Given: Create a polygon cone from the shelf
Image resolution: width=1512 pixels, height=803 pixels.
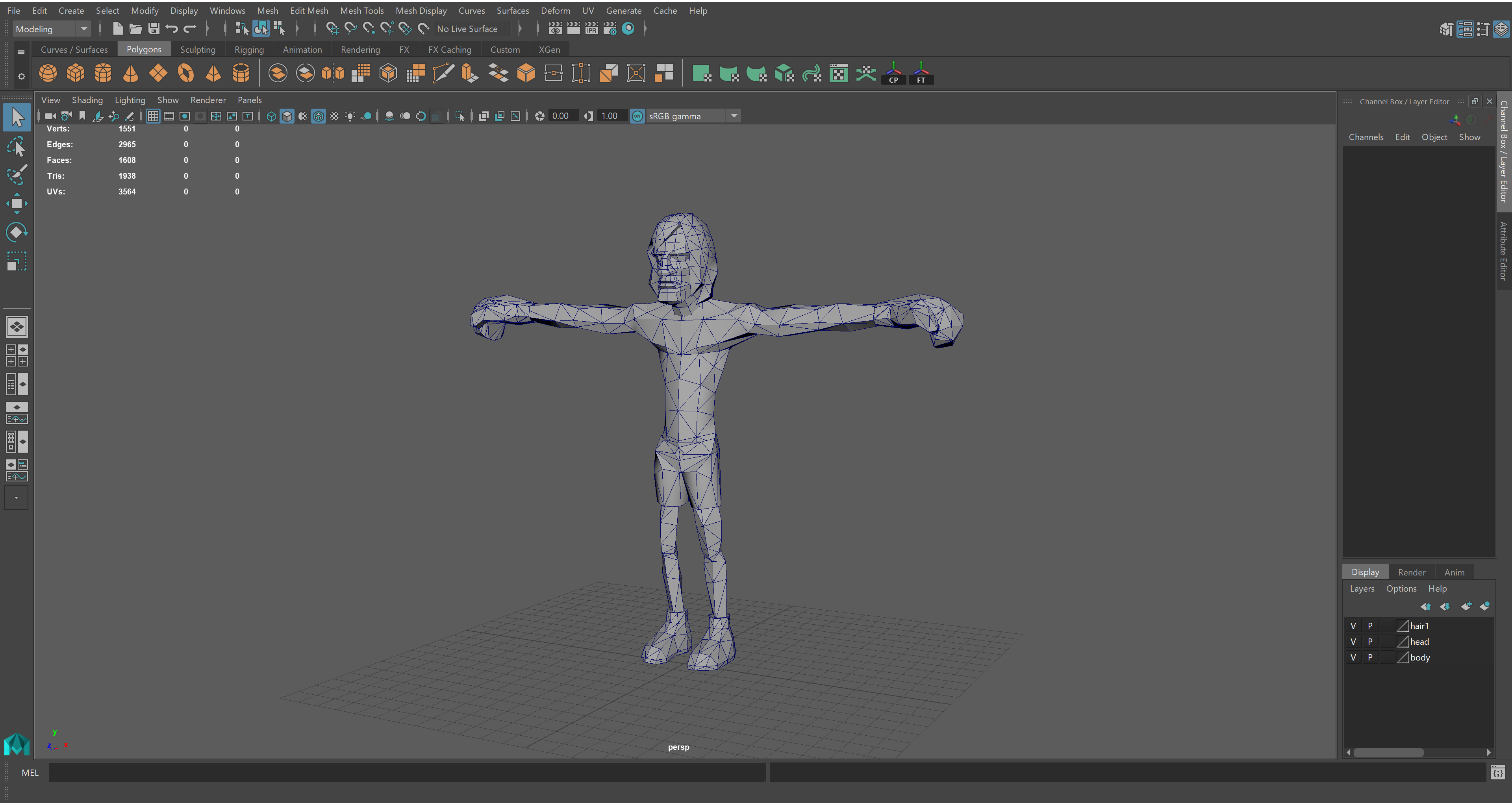Looking at the screenshot, I should coord(130,73).
